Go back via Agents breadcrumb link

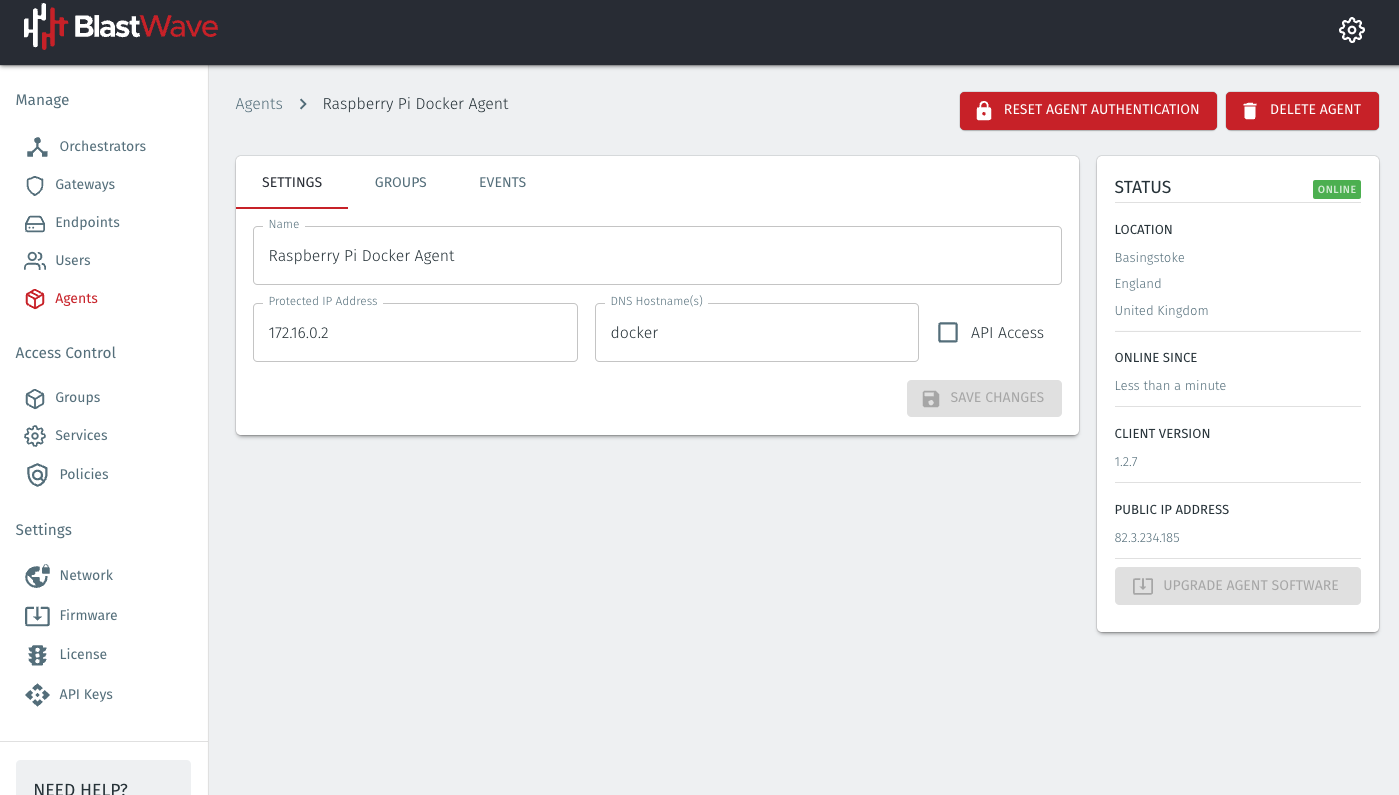coord(259,104)
